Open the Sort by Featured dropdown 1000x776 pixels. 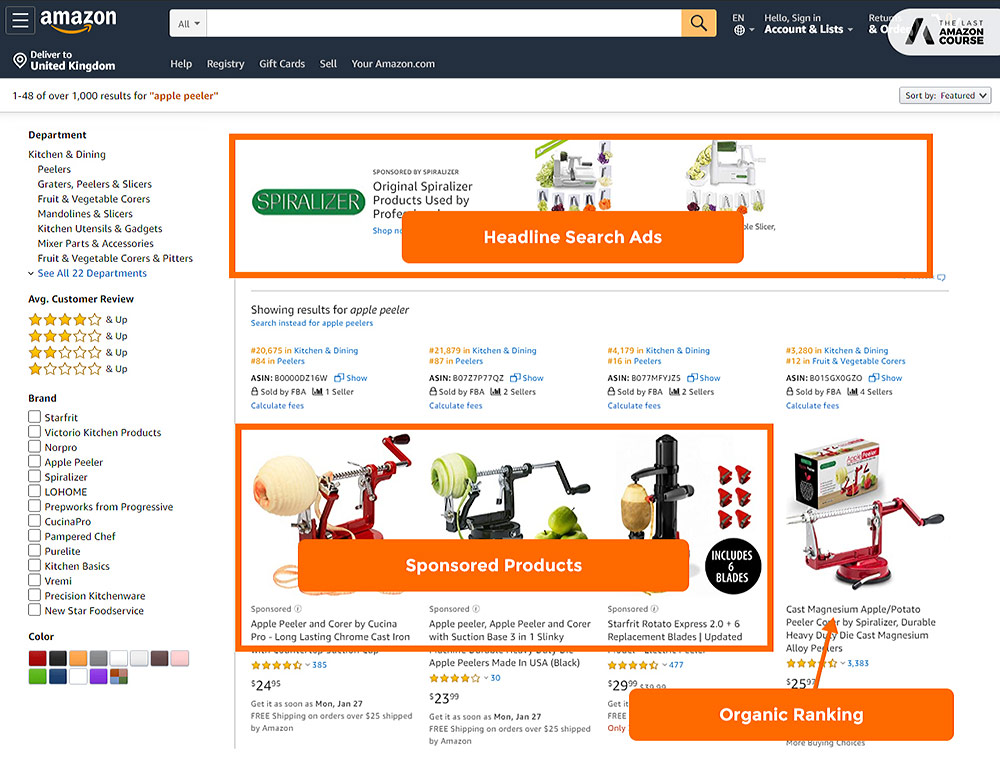click(945, 96)
